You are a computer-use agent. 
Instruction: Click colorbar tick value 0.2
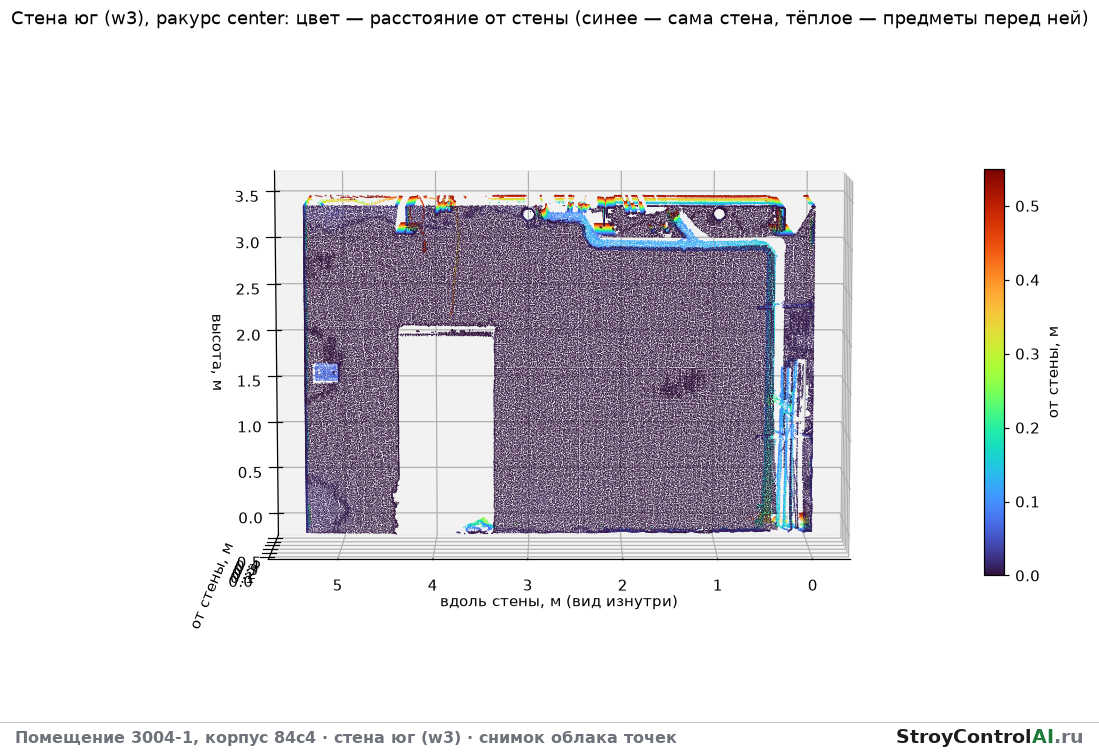coord(1027,428)
